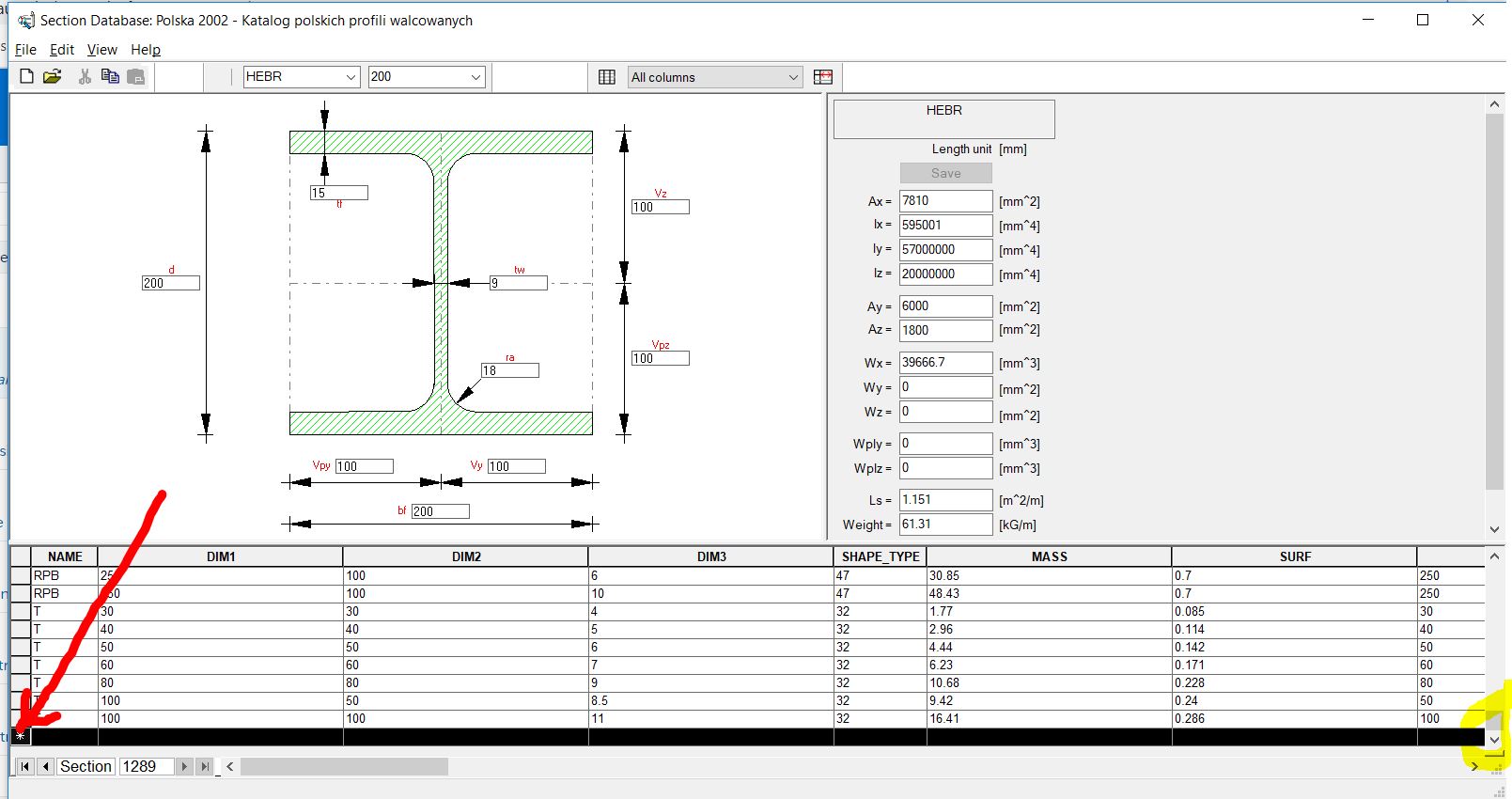Click the Ls field showing 1.151
This screenshot has height=799, width=1512.
[x=945, y=500]
